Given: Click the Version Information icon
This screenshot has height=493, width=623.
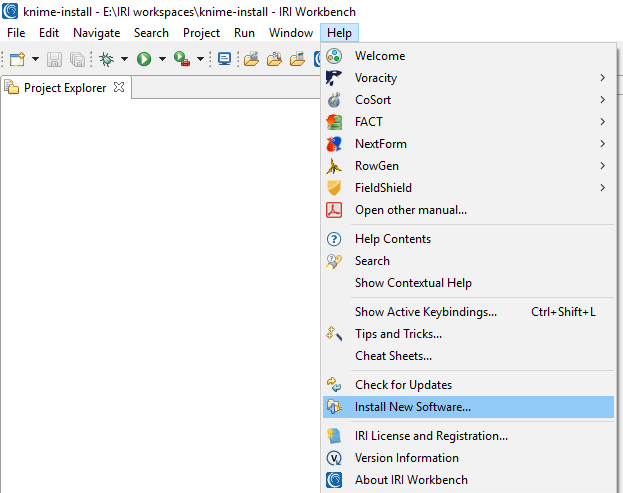Looking at the screenshot, I should point(334,458).
